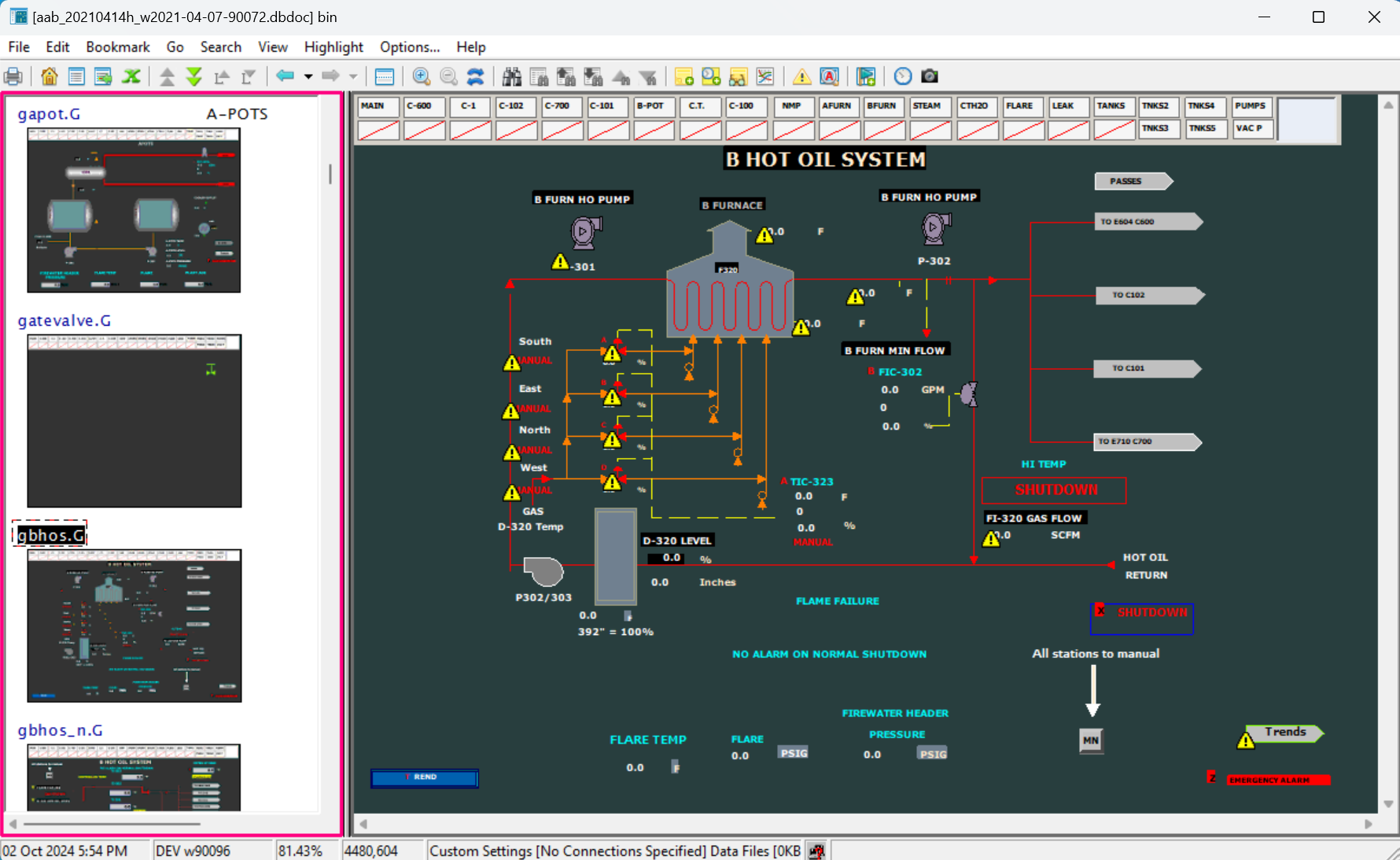1400x860 pixels.
Task: Select the PUMPS graphic tab
Action: click(1253, 106)
